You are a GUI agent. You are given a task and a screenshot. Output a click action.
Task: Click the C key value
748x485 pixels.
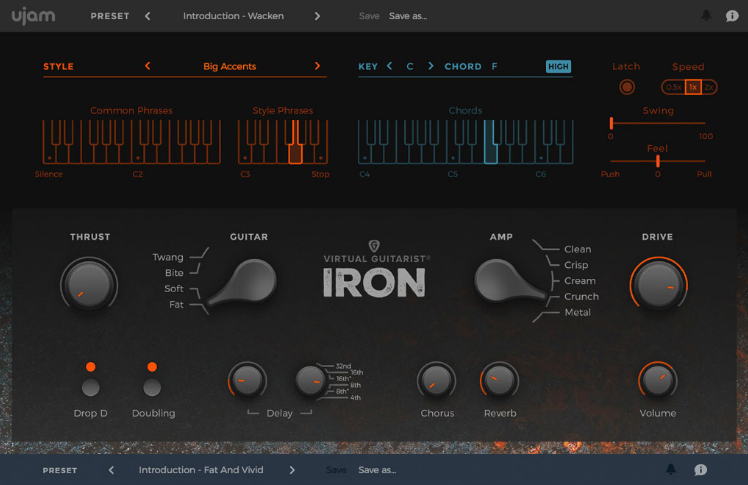click(410, 66)
